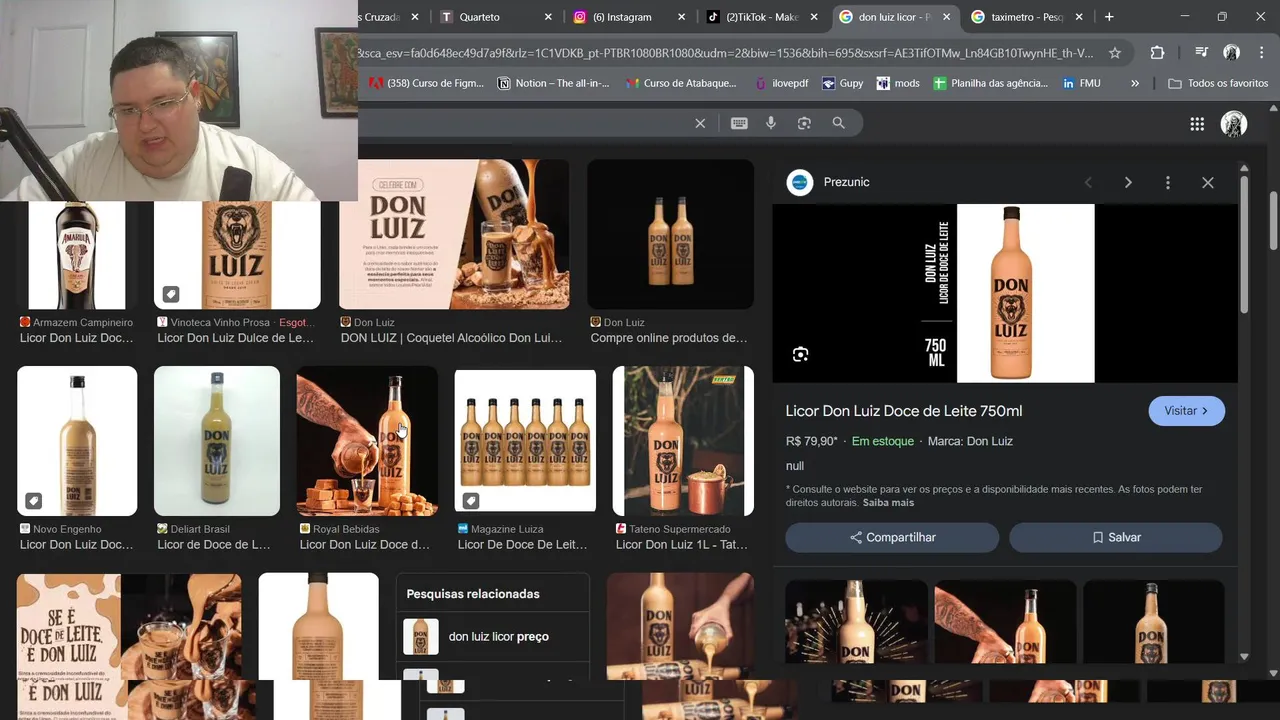Click the product tag on Magazine Luiza image
Image resolution: width=1280 pixels, height=720 pixels.
point(471,500)
